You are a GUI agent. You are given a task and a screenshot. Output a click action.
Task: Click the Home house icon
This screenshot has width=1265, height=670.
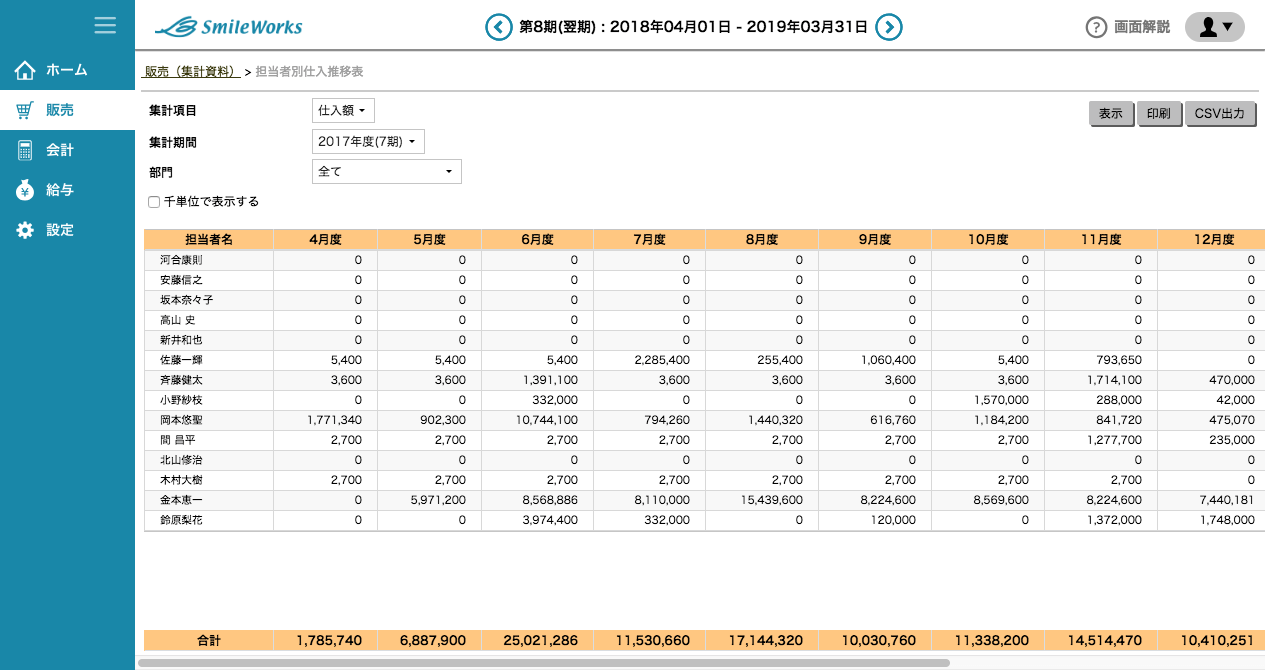point(25,70)
